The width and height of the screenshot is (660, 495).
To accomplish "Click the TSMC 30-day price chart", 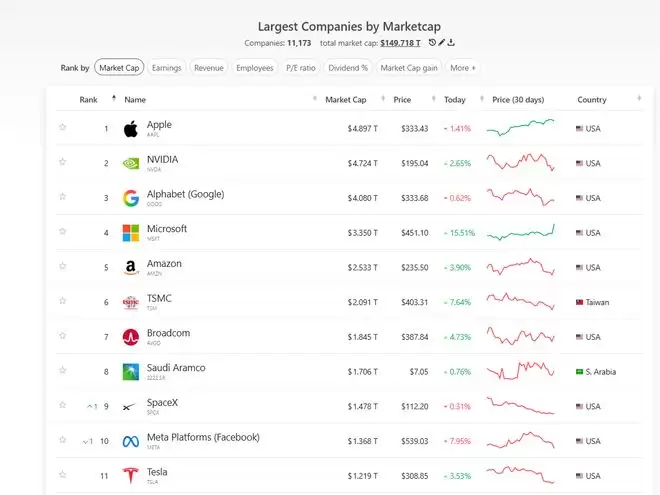I will 521,301.
